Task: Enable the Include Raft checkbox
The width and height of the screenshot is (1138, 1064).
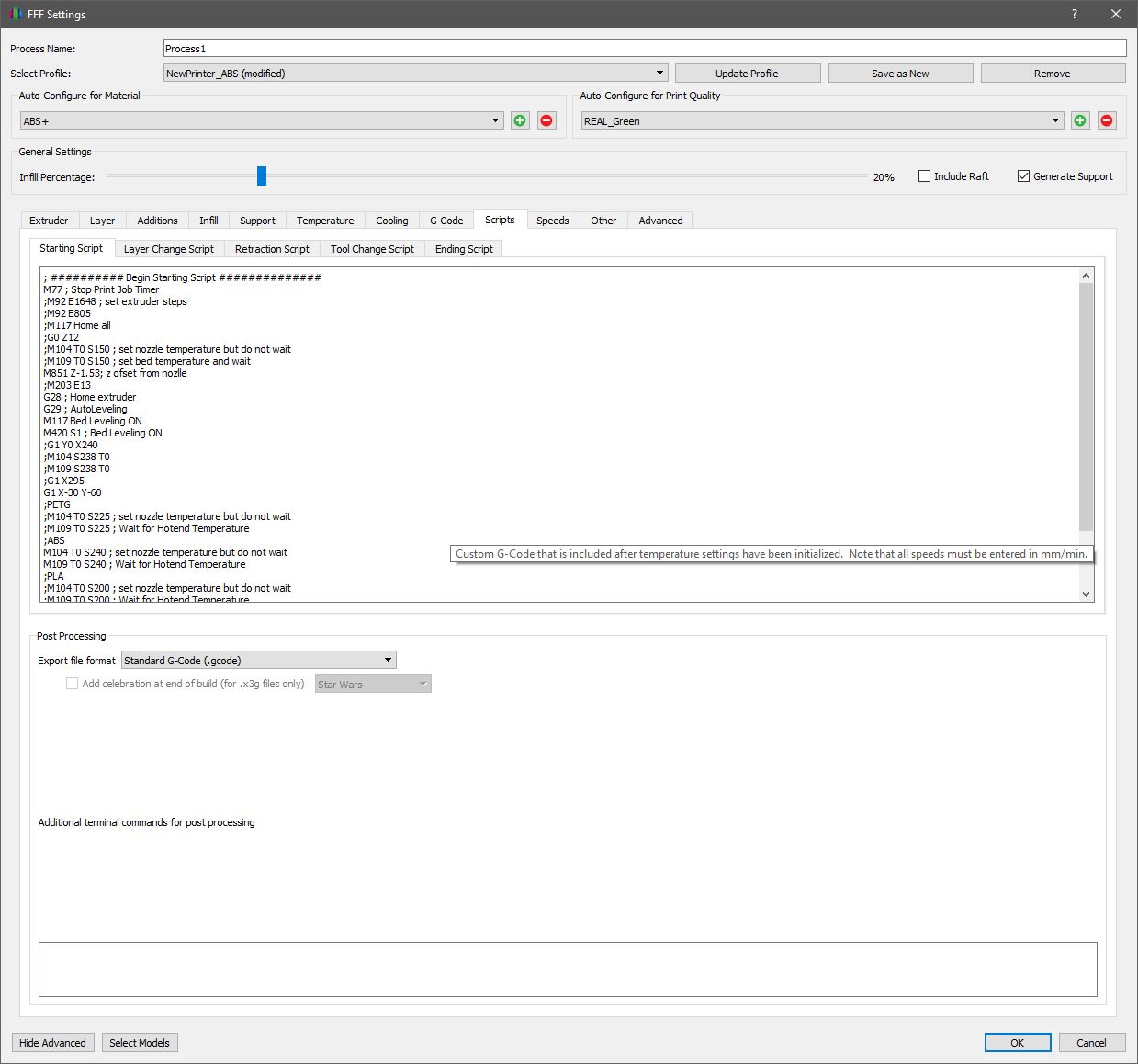Action: [924, 176]
